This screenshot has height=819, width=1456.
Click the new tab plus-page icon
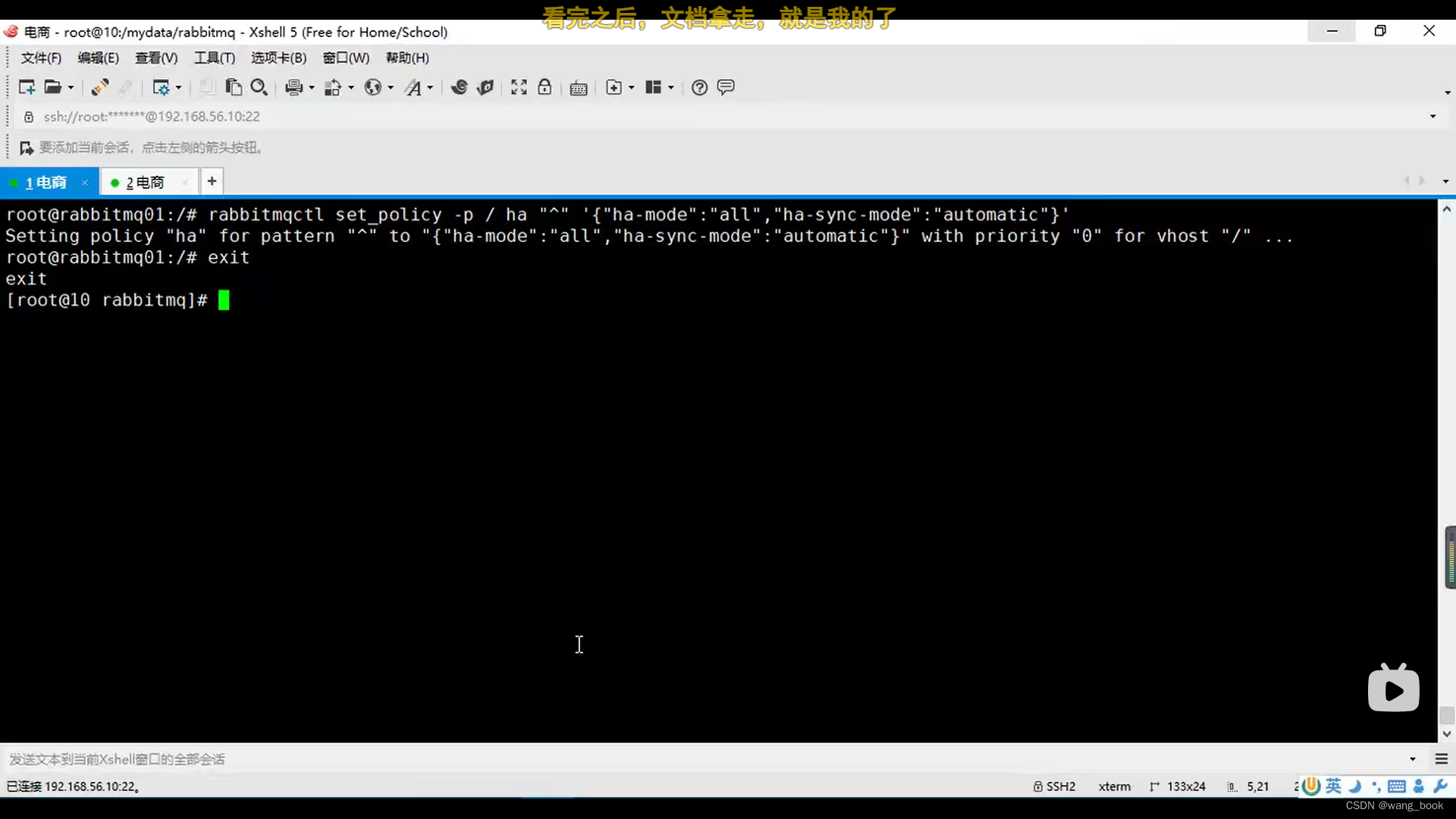[x=614, y=87]
